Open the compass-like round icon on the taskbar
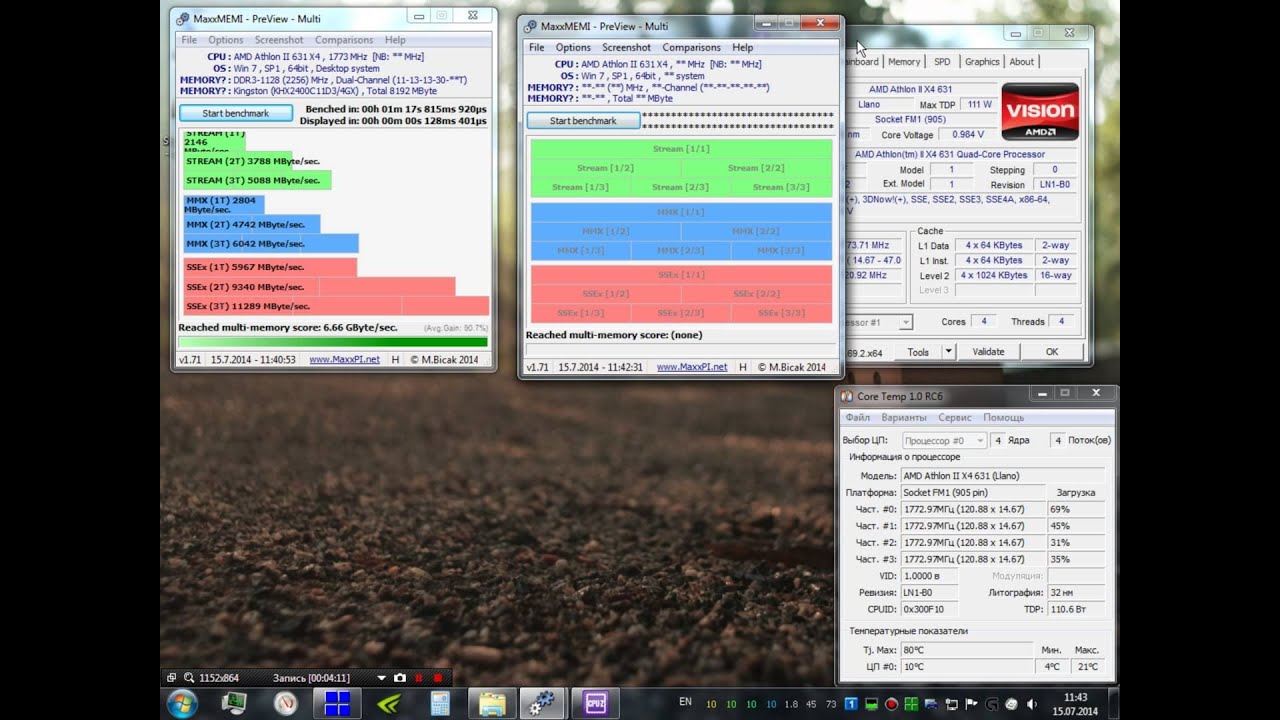This screenshot has height=720, width=1280. pyautogui.click(x=286, y=703)
